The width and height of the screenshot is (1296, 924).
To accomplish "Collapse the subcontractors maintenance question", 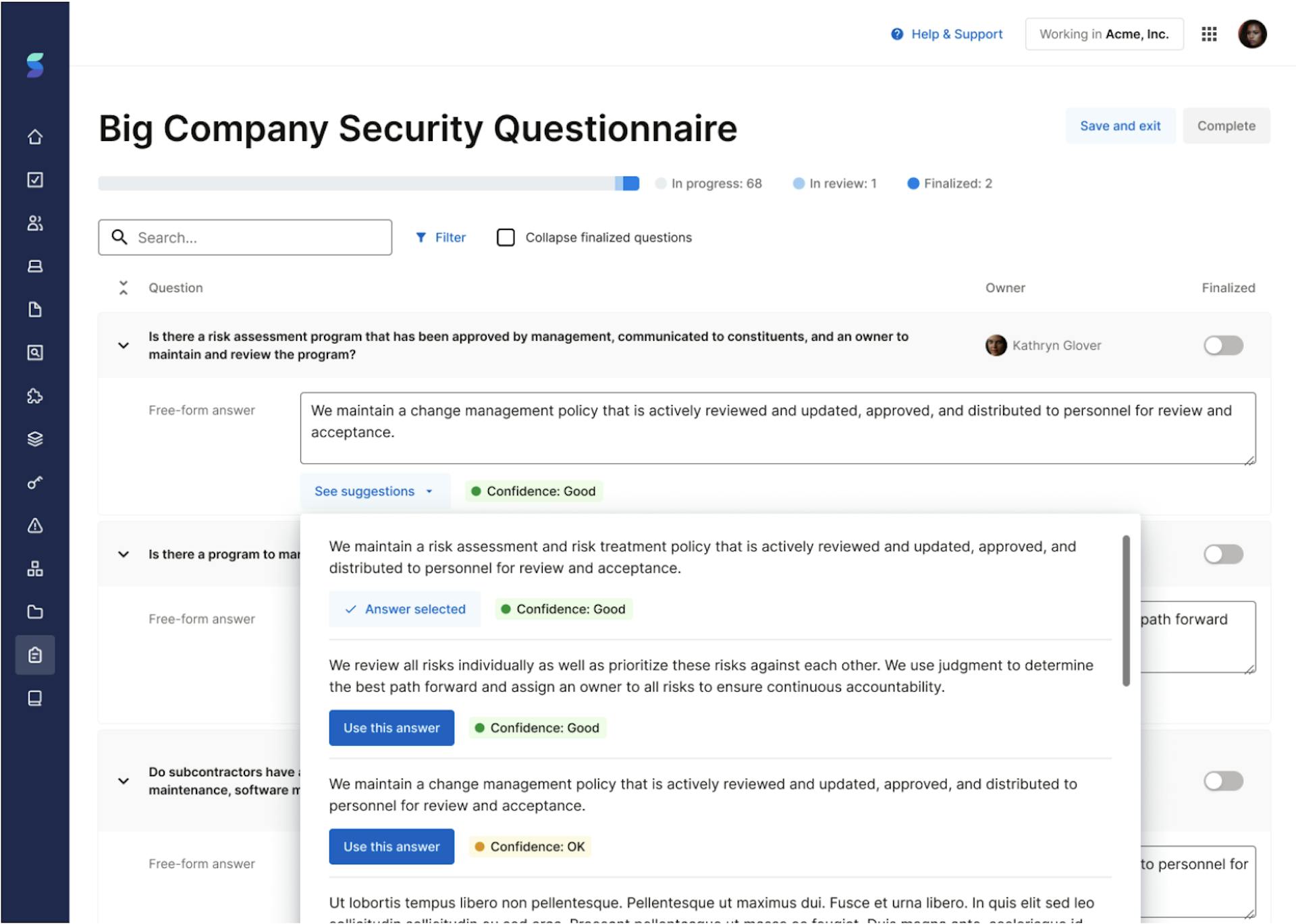I will (x=124, y=781).
